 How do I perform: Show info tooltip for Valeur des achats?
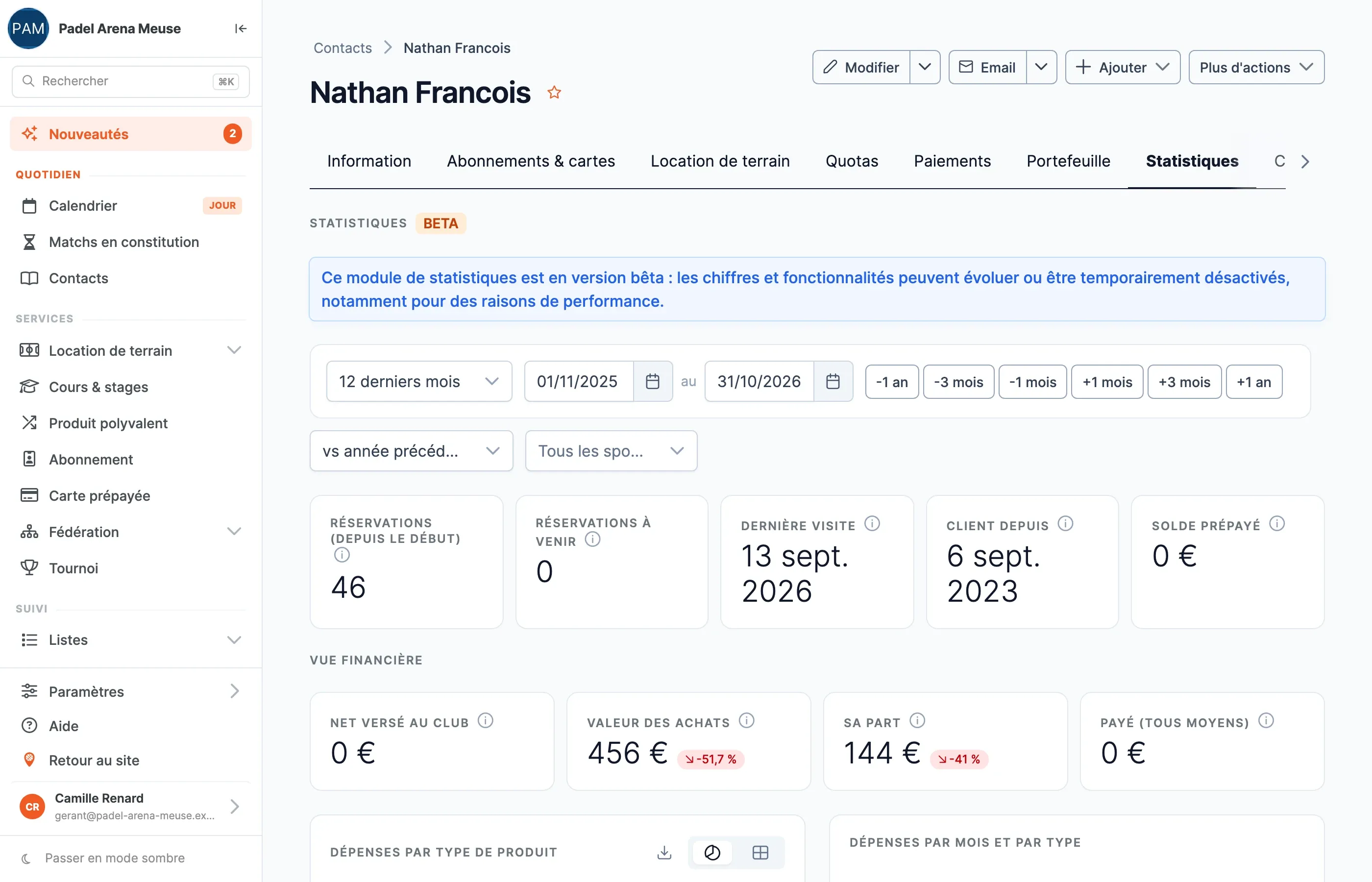pyautogui.click(x=747, y=720)
